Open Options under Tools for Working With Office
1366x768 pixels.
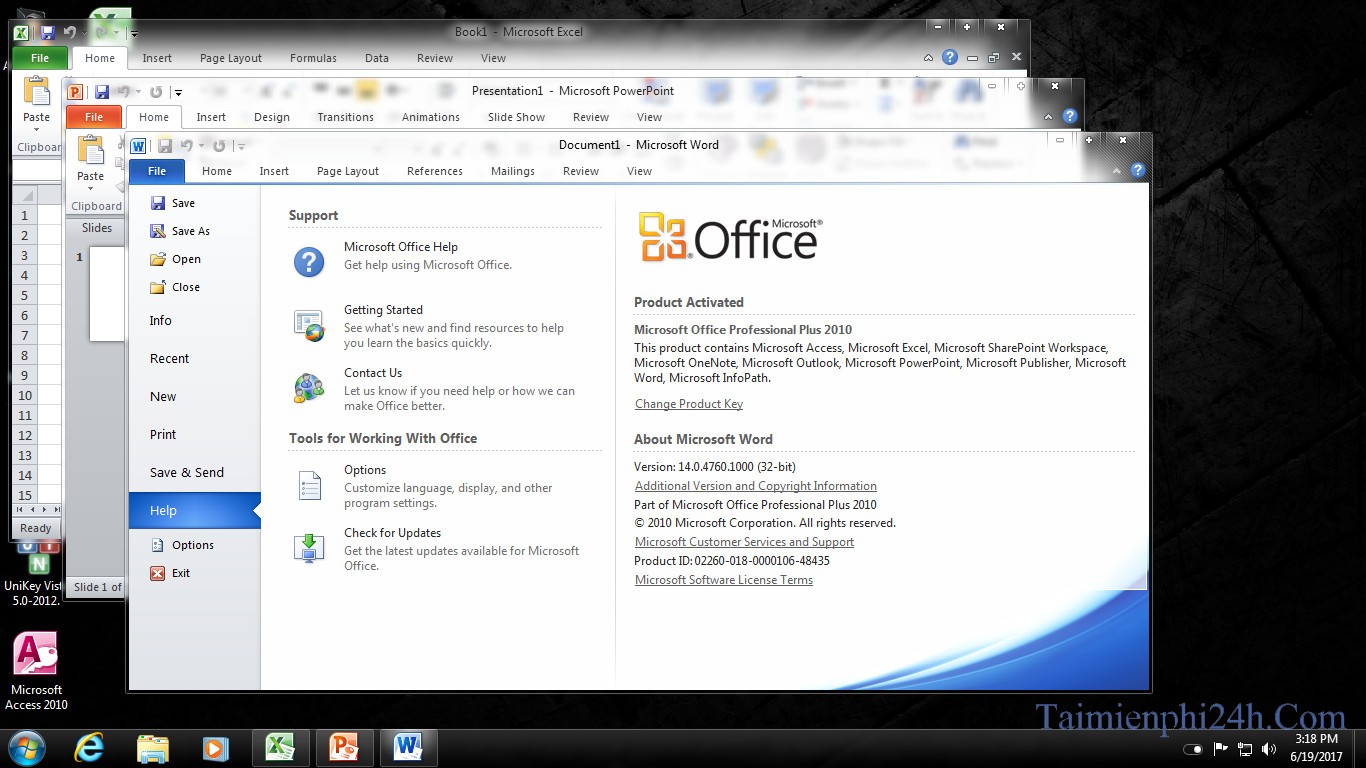coord(365,470)
